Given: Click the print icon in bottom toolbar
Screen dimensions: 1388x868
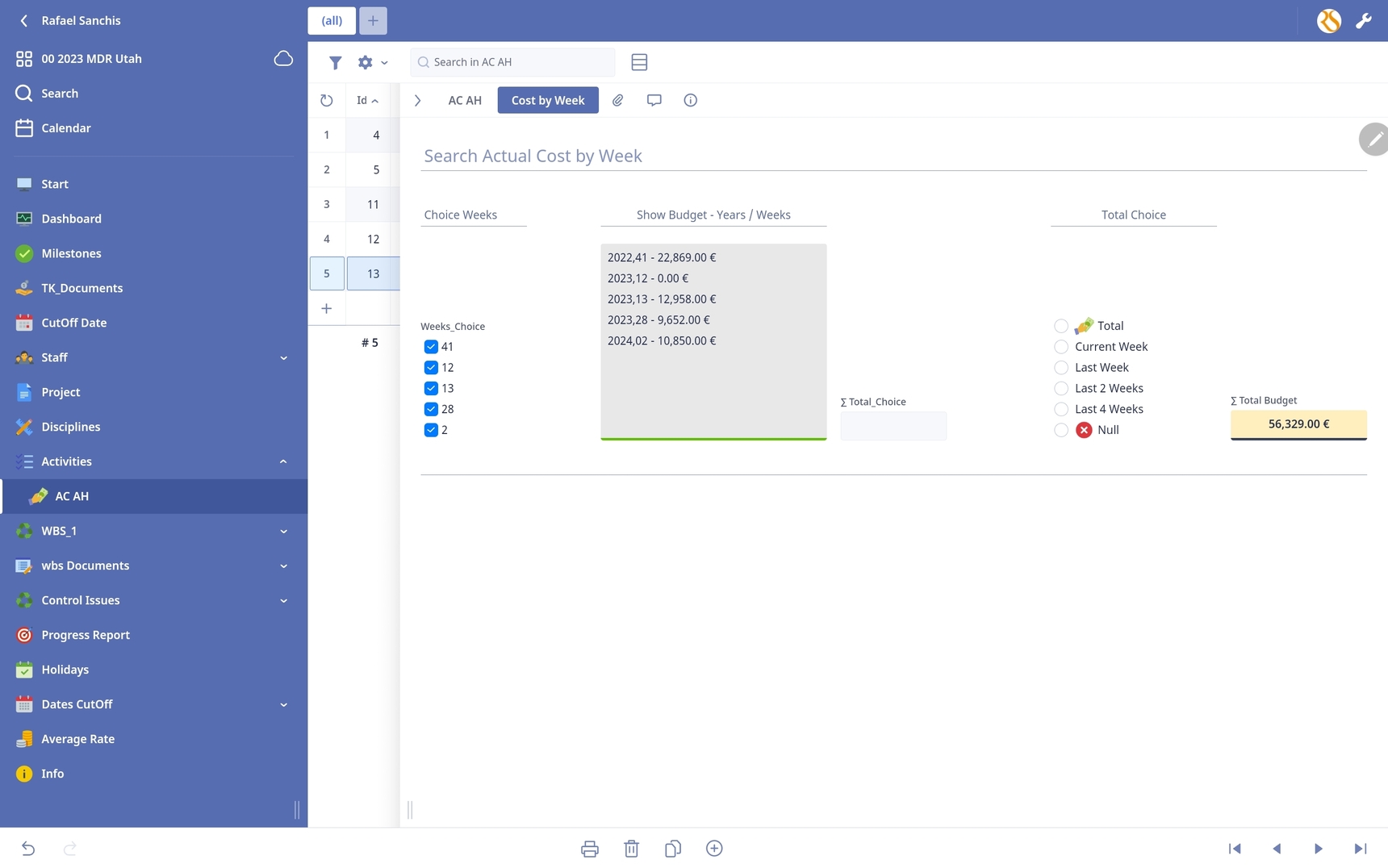Looking at the screenshot, I should [x=589, y=849].
